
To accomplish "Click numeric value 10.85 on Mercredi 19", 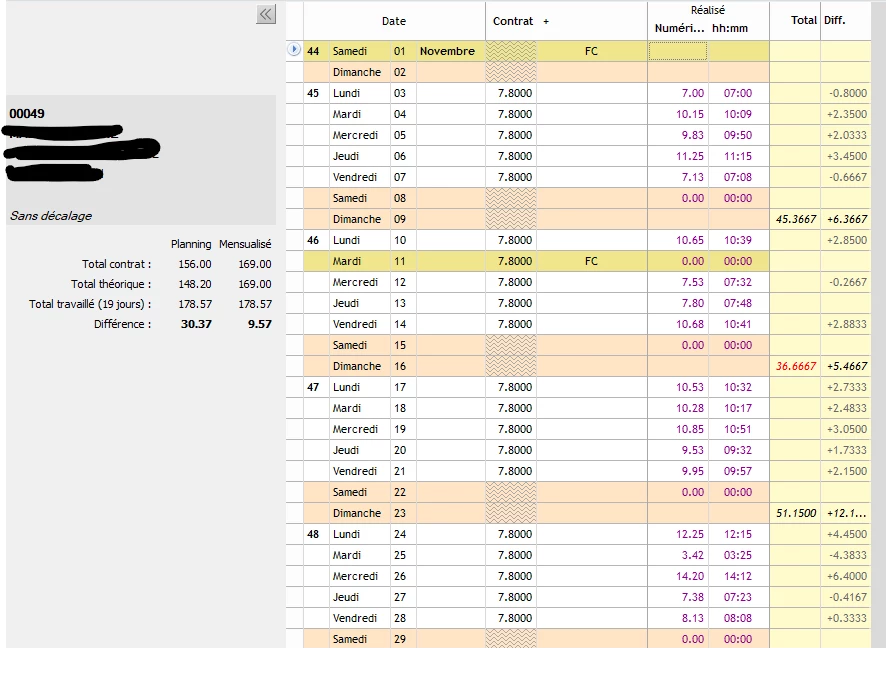I will (690, 429).
